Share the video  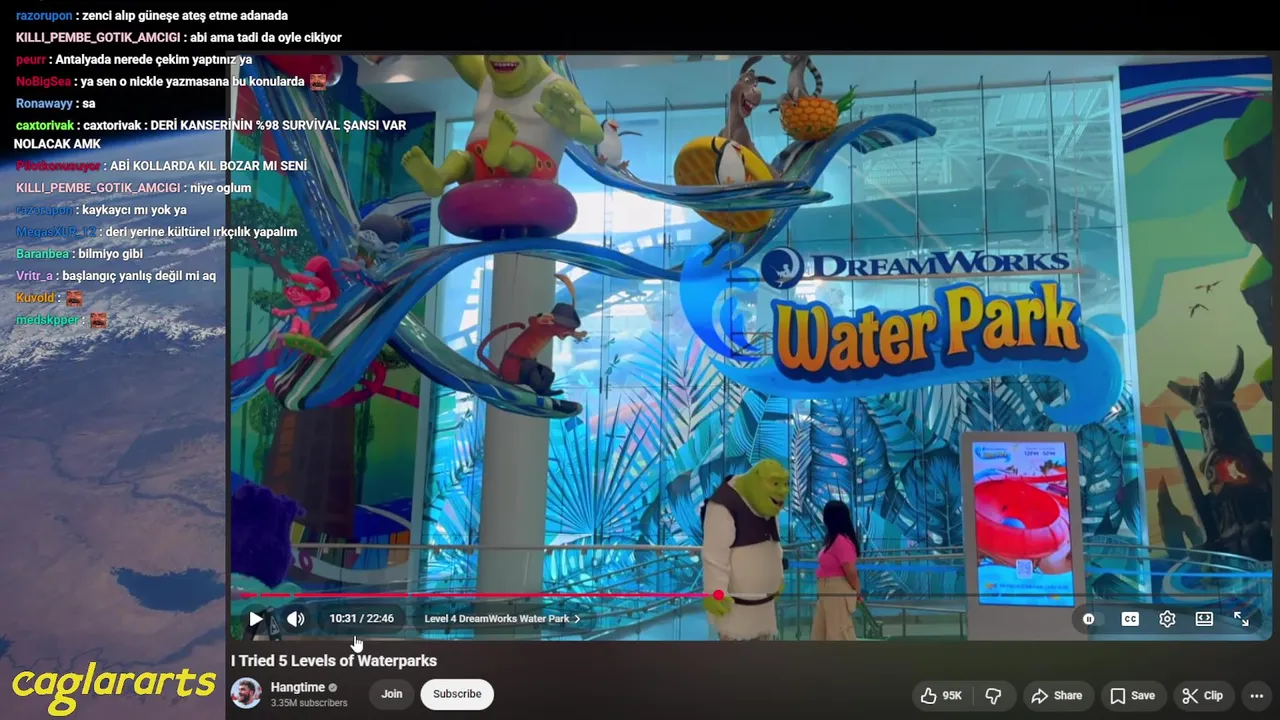[x=1057, y=695]
